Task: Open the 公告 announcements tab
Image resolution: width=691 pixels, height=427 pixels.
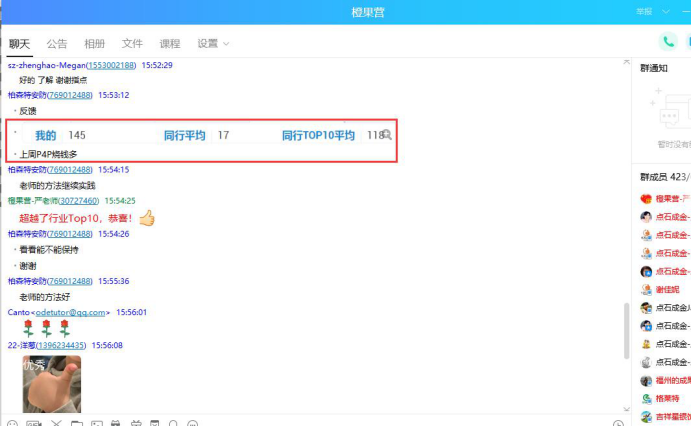Action: [x=57, y=44]
